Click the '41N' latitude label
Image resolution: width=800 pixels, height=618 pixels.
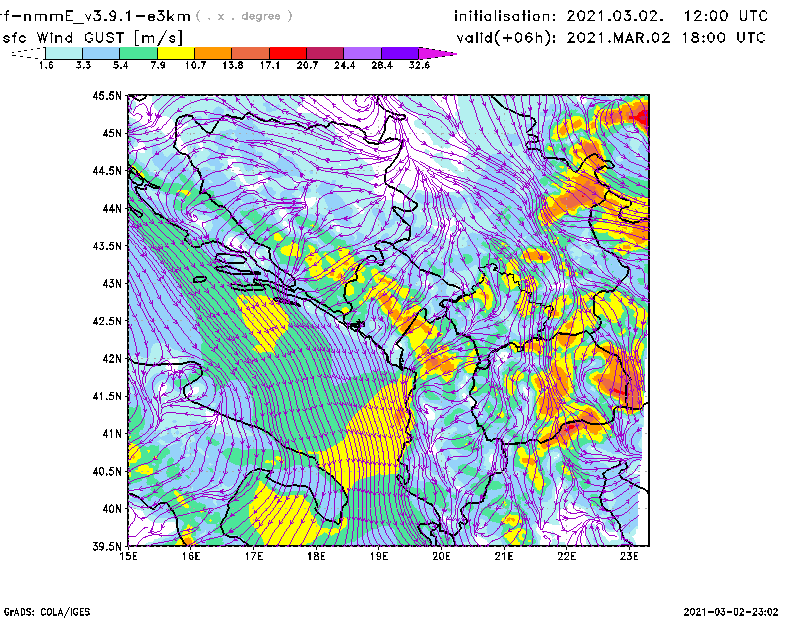[112, 434]
